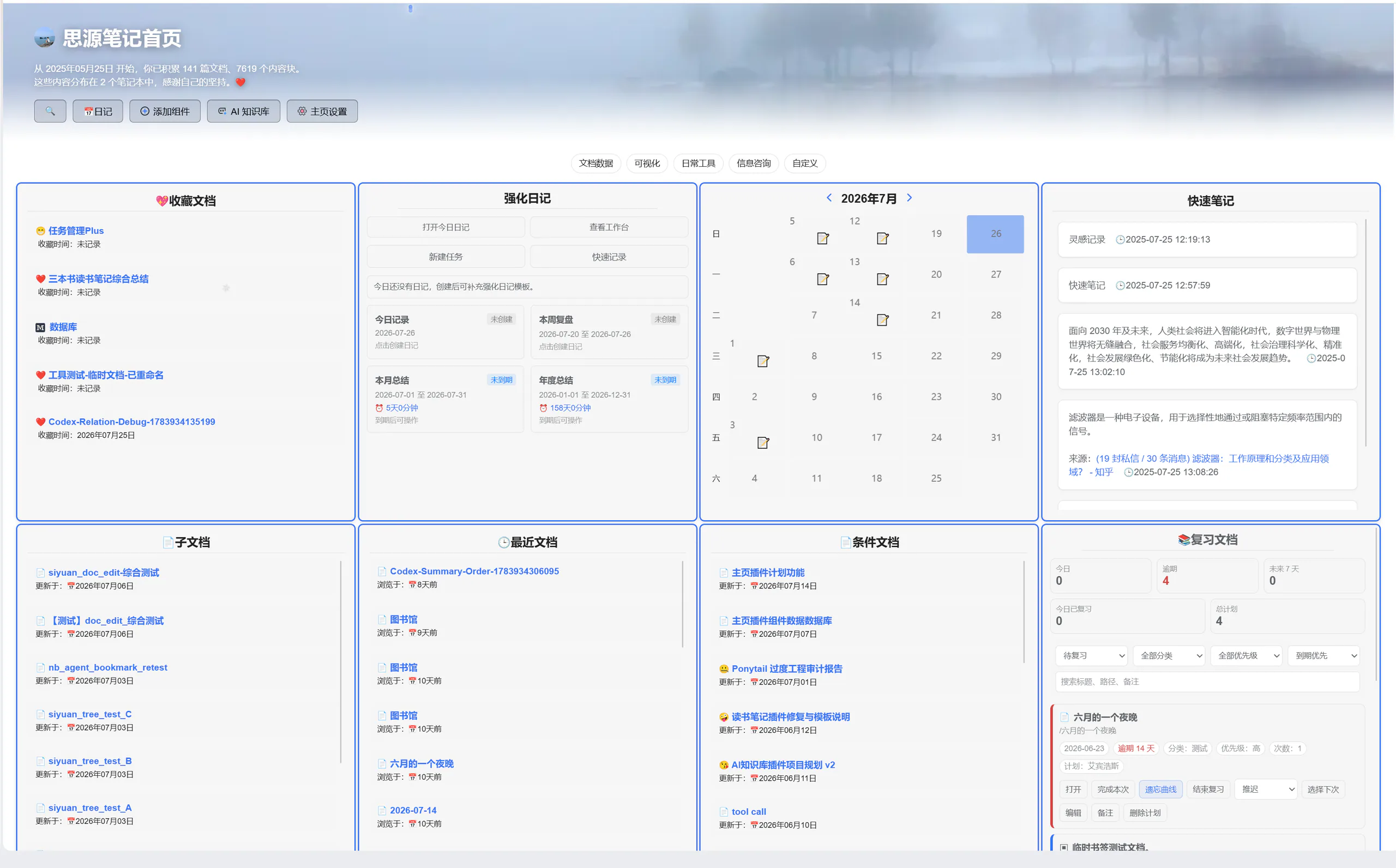
Task: Open recent document Codex-Summary-Order-1783934306095
Action: [474, 572]
